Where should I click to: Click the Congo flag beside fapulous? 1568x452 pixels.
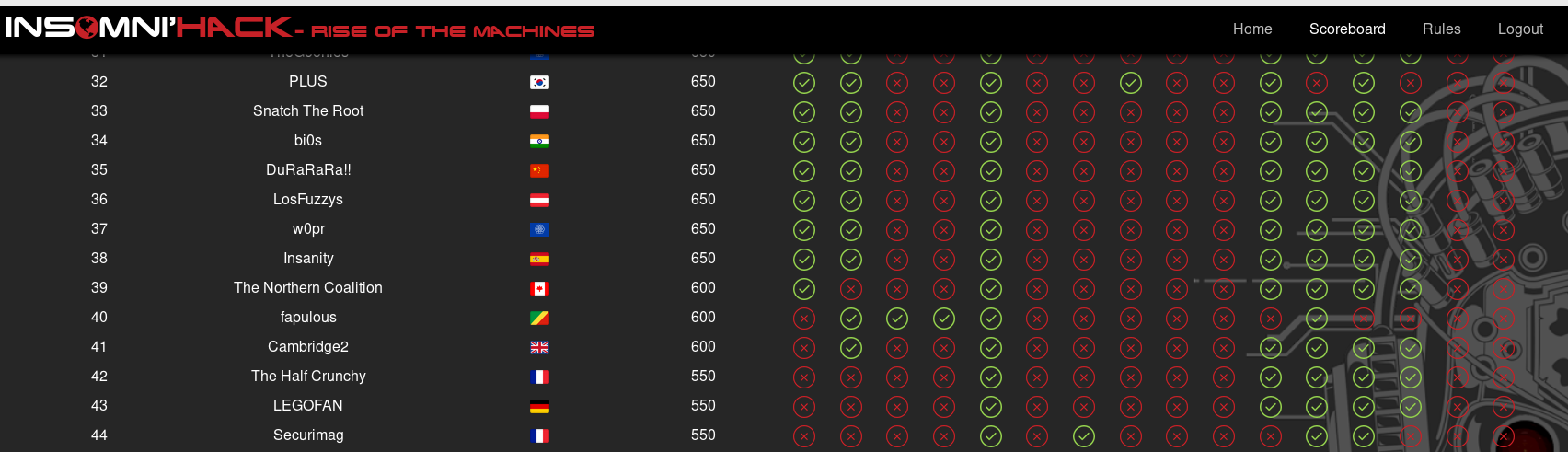click(539, 319)
